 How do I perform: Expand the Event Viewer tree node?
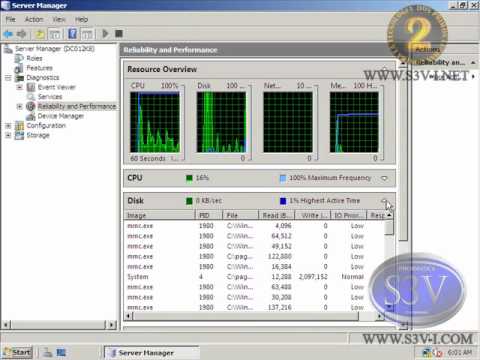(x=19, y=87)
